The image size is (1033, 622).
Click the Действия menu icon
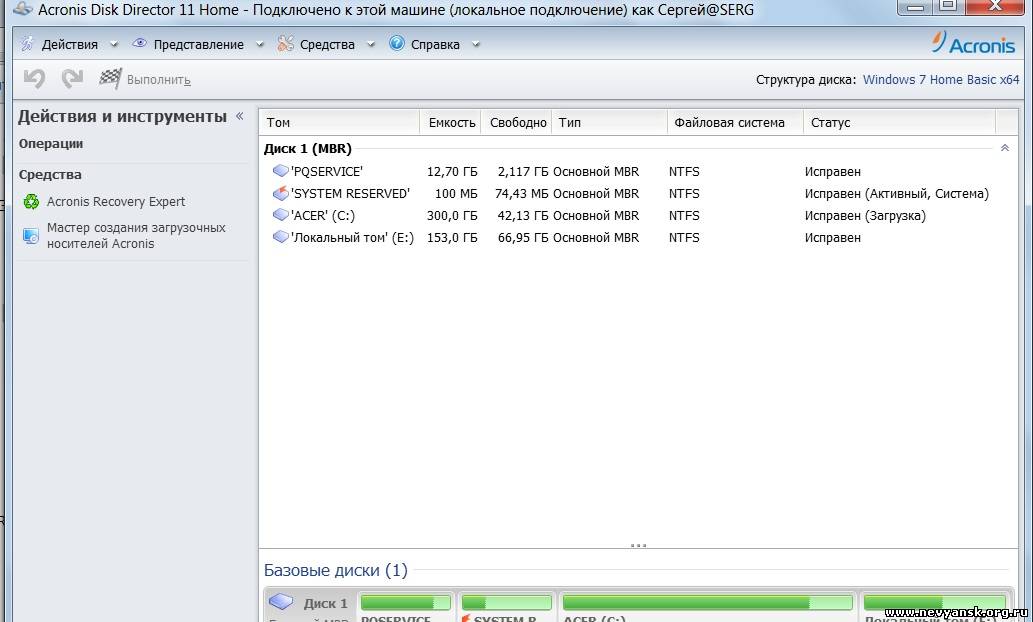point(27,43)
